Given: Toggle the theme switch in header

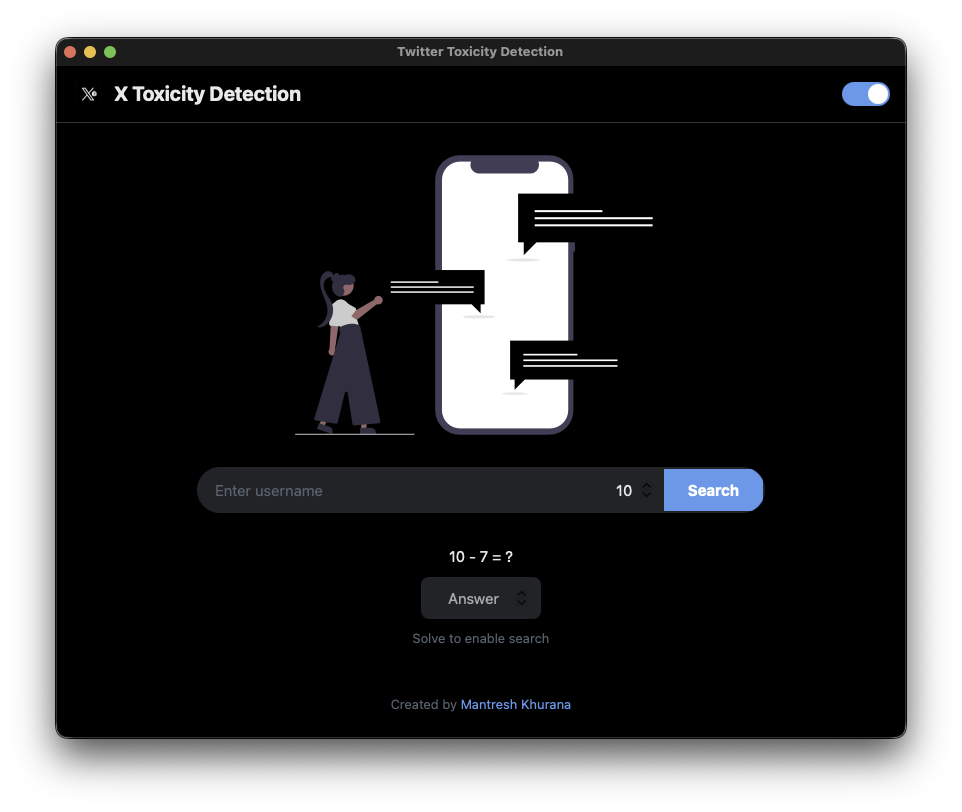Looking at the screenshot, I should (x=865, y=94).
